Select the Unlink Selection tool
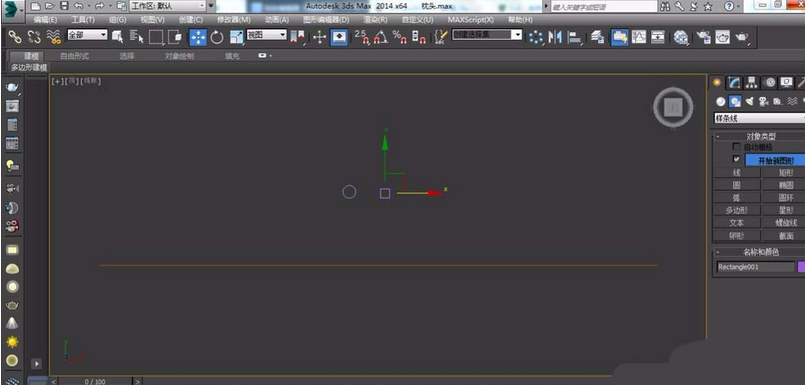 pos(34,36)
